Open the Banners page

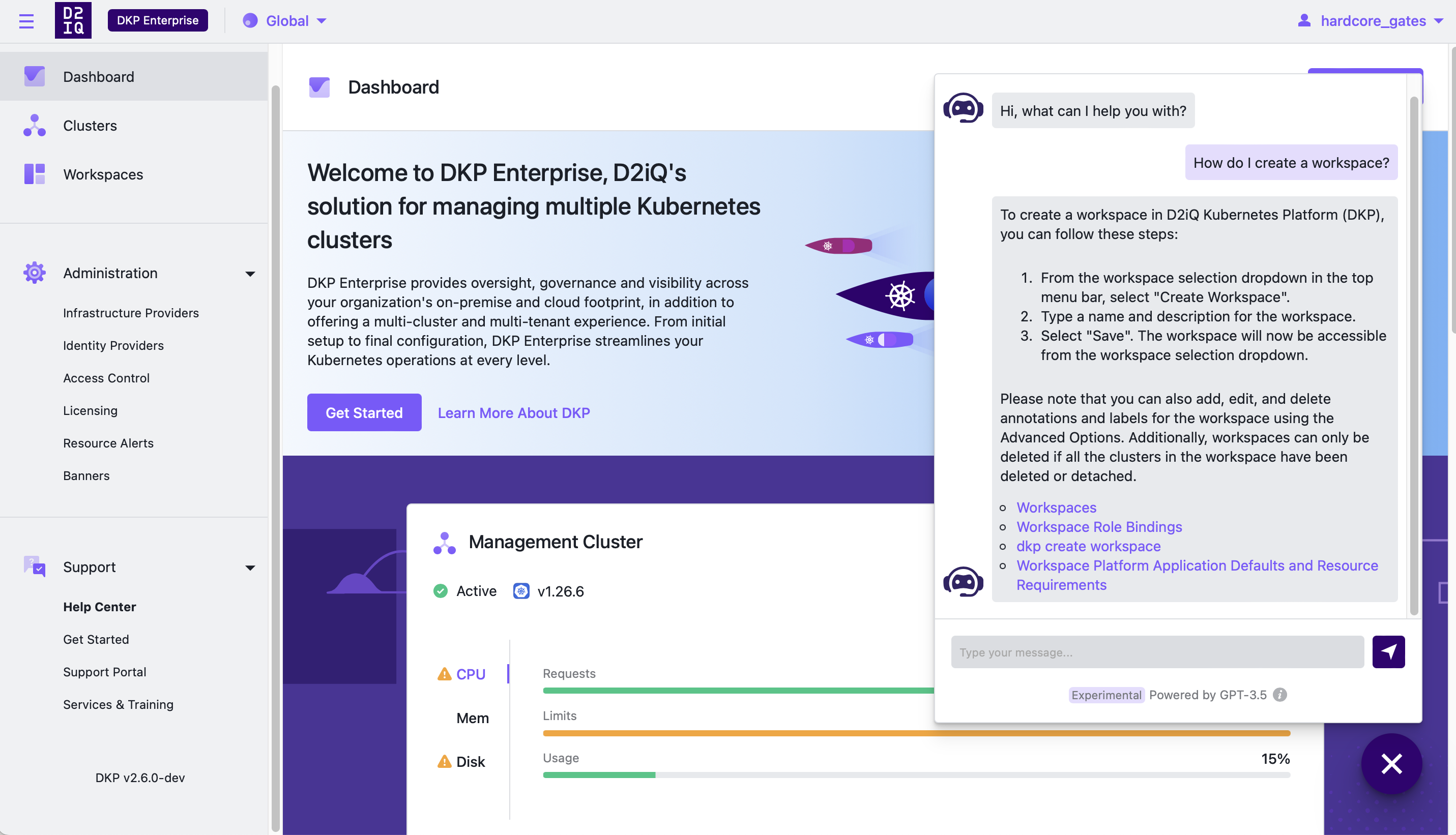pos(86,476)
